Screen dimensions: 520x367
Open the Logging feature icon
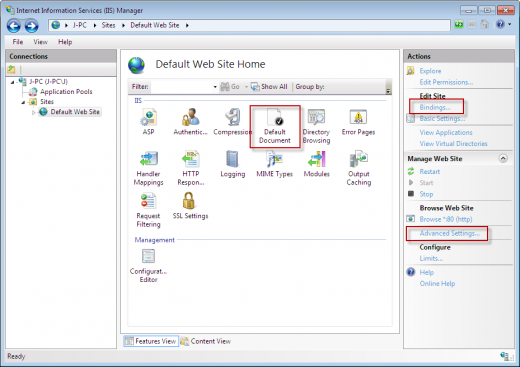coord(232,164)
